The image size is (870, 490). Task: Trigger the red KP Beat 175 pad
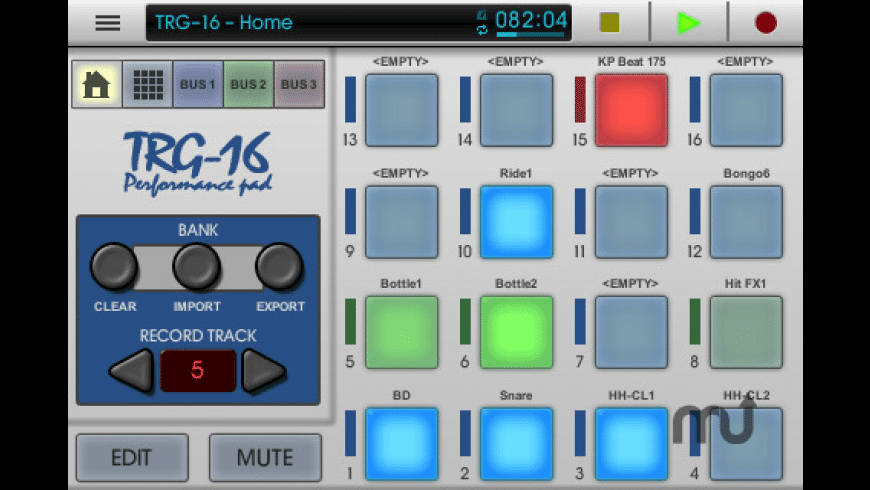pos(631,110)
